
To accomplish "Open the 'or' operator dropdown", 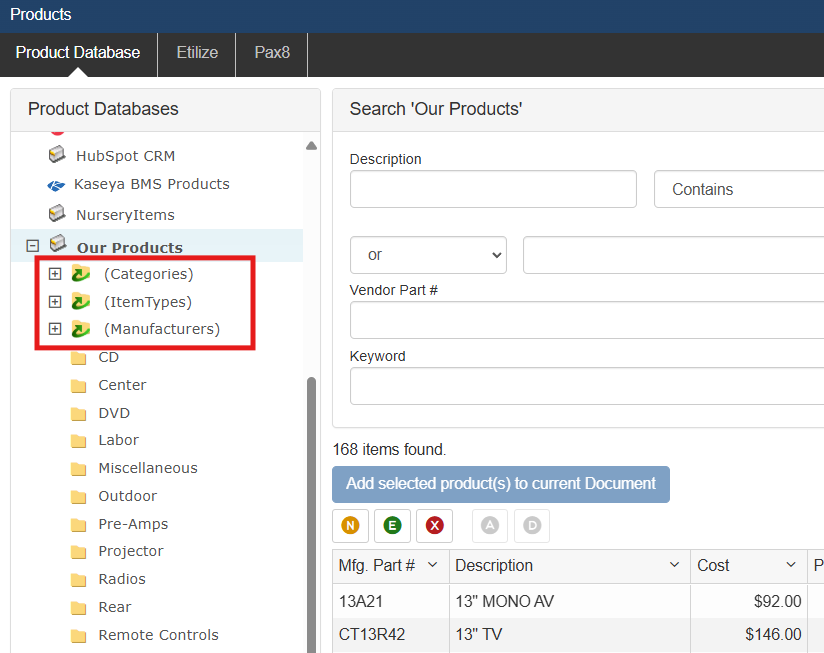I will [x=428, y=255].
